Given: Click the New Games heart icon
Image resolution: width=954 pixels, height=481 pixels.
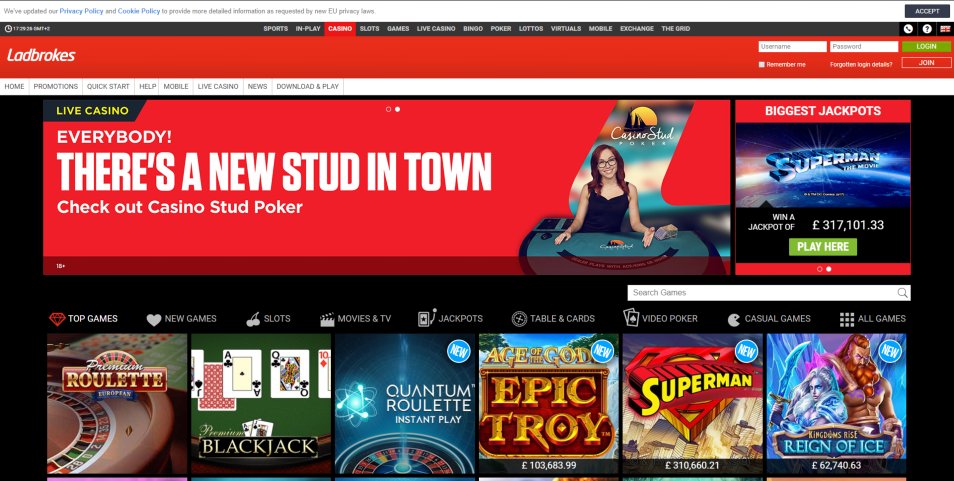Looking at the screenshot, I should click(x=154, y=319).
